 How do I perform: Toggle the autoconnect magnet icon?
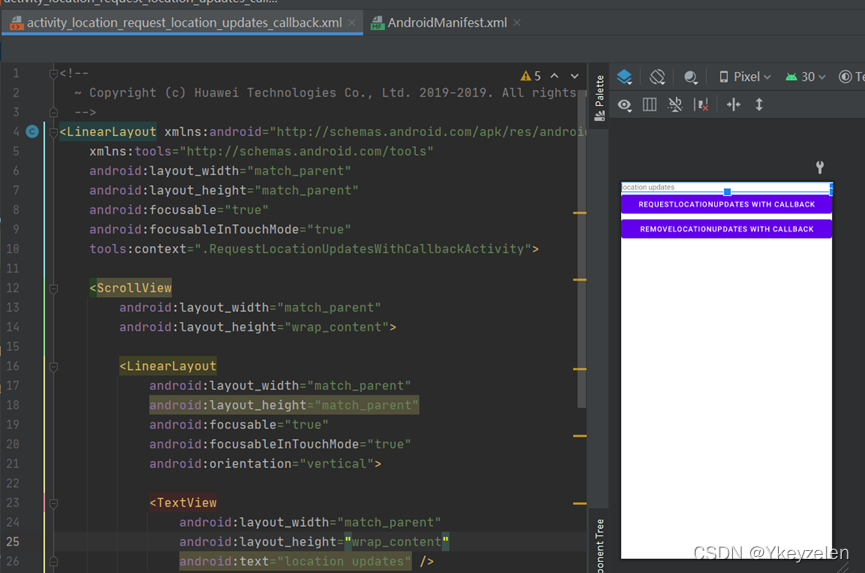(x=675, y=105)
